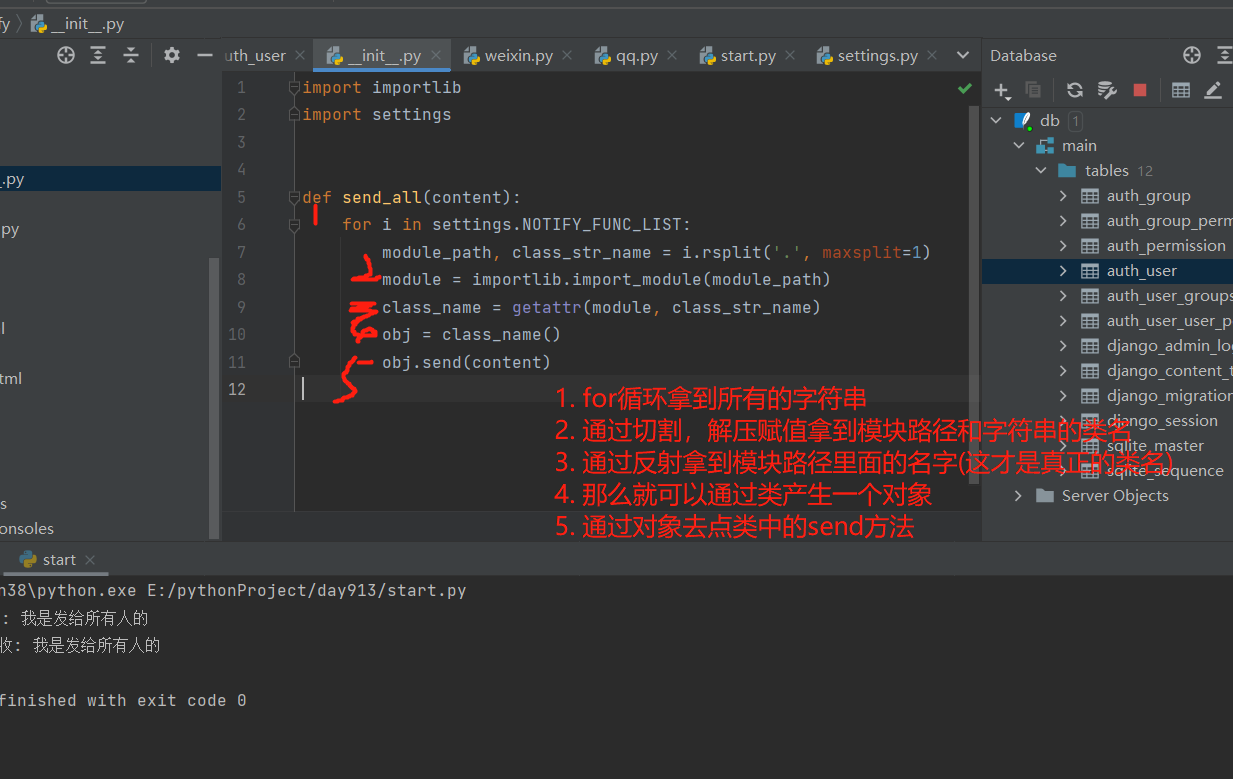Expand the Server Objects folder

[x=1018, y=496]
